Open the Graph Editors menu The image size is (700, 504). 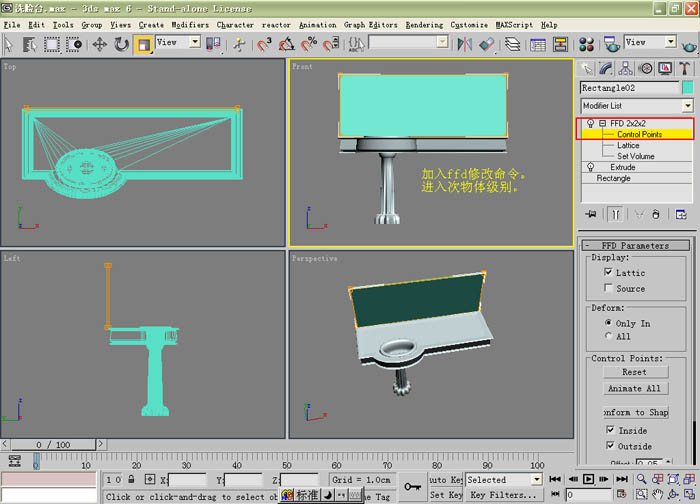pos(371,25)
